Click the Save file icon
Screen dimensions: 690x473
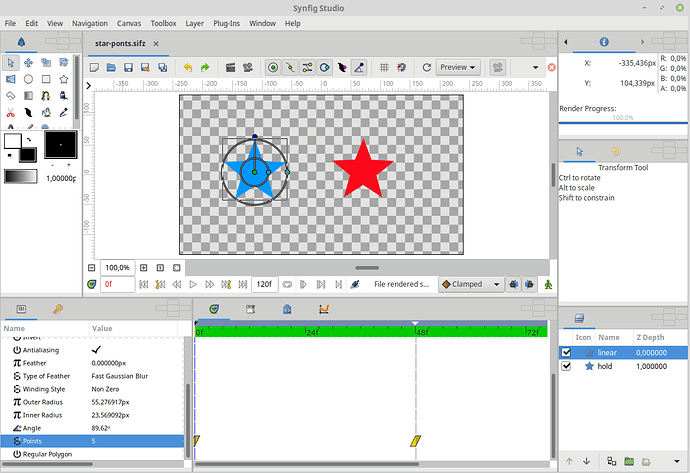pyautogui.click(x=128, y=67)
